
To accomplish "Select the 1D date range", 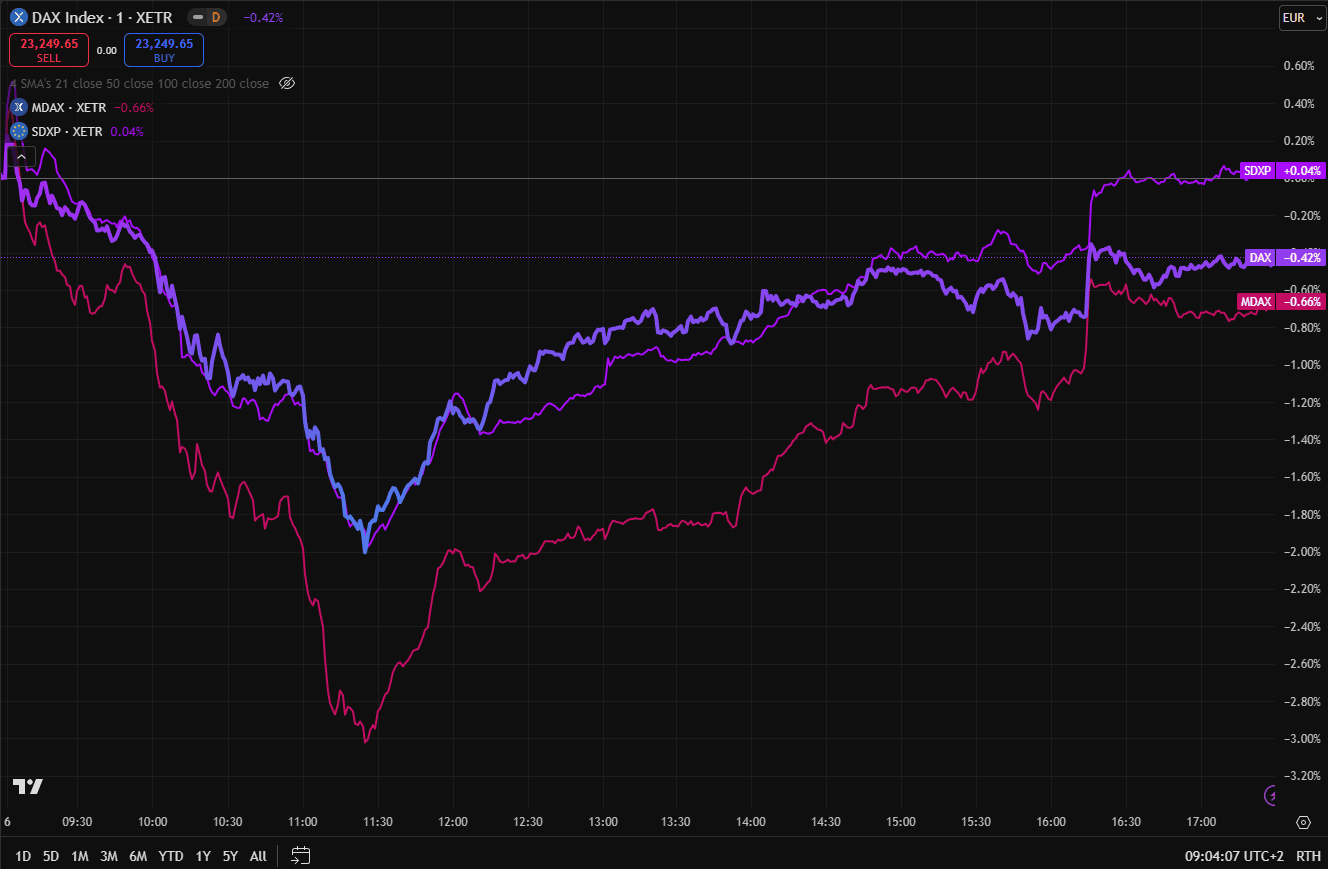I will (23, 856).
